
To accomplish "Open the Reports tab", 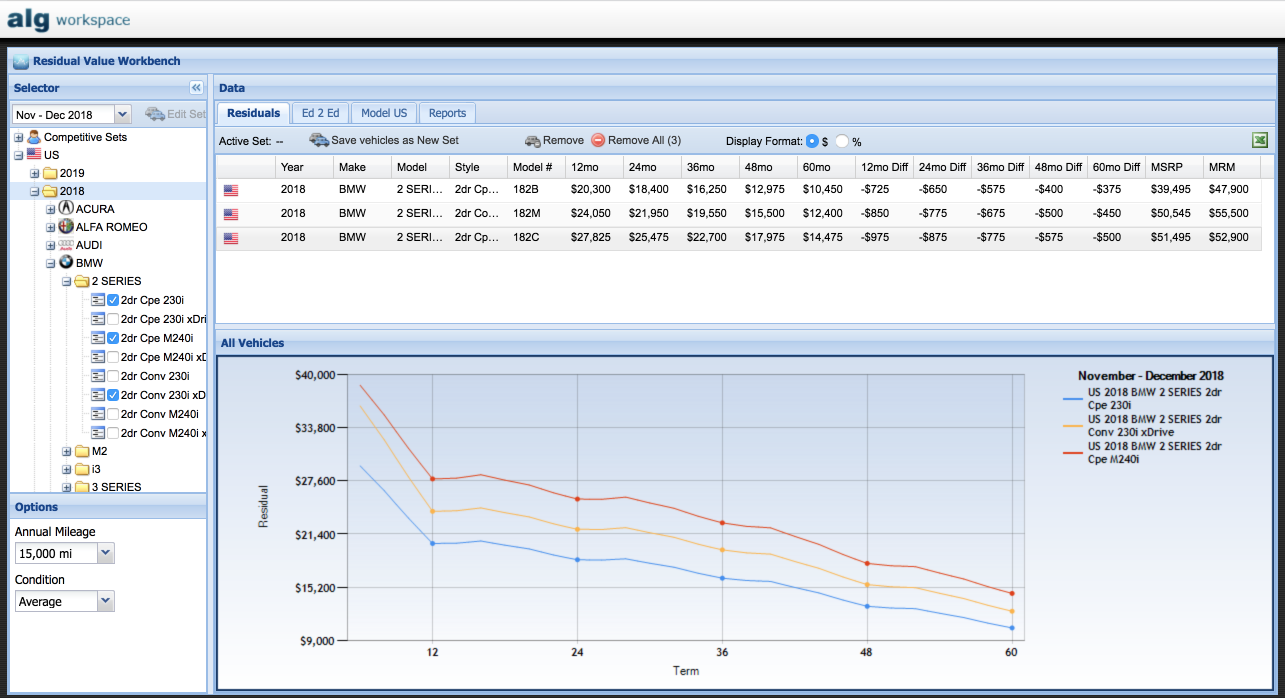I will click(x=447, y=113).
